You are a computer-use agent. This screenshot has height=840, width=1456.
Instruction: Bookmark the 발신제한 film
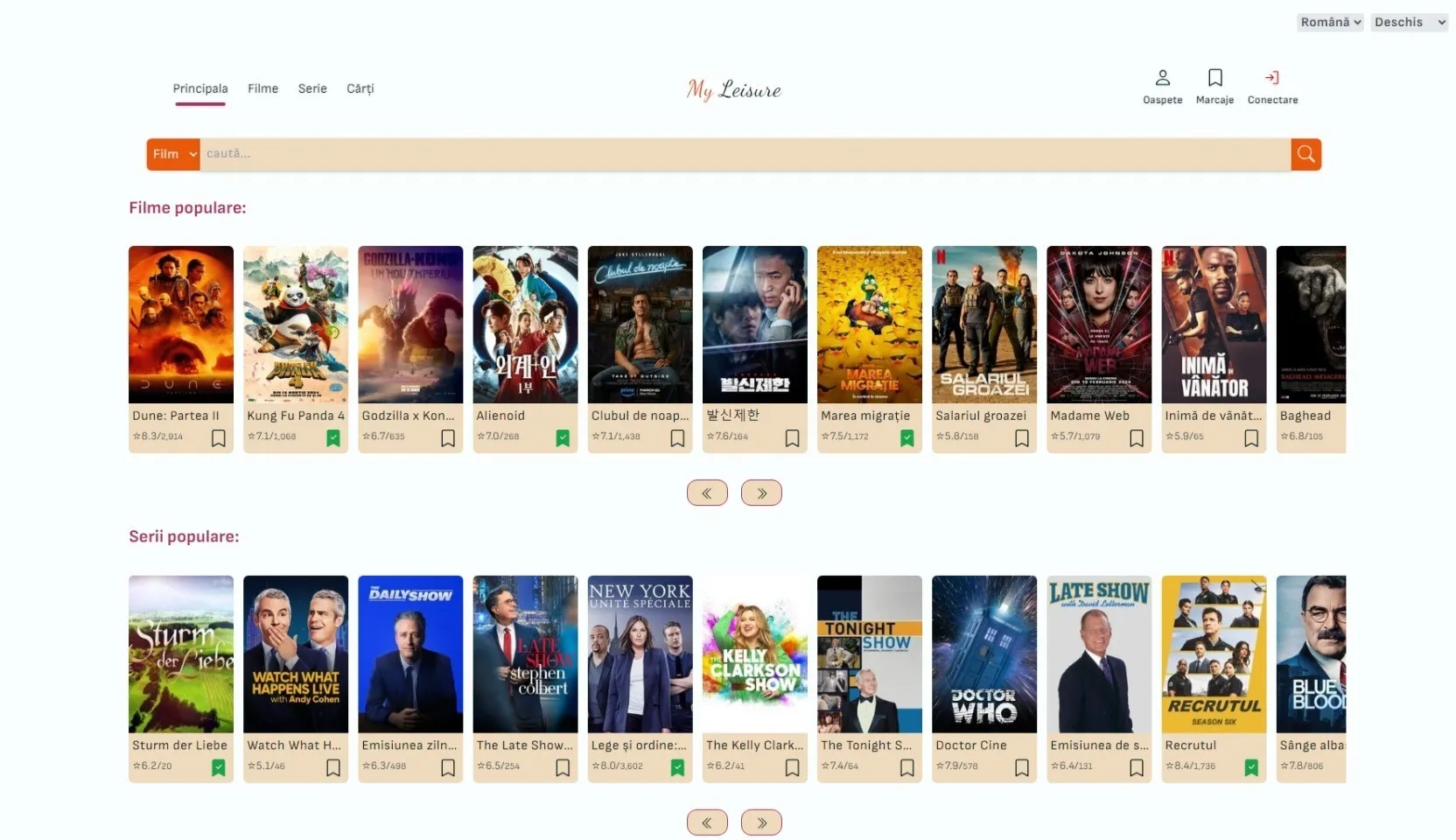(792, 438)
